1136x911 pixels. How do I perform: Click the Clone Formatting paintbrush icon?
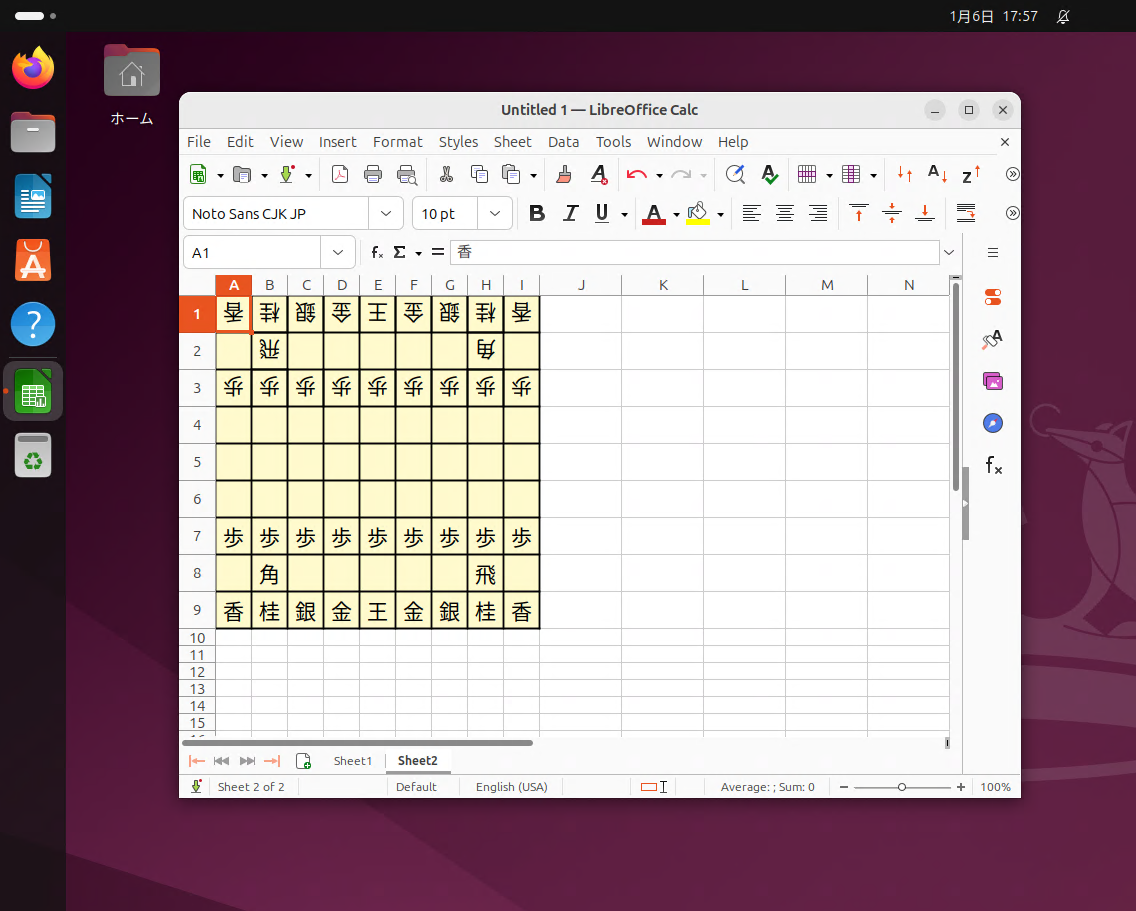(x=564, y=174)
